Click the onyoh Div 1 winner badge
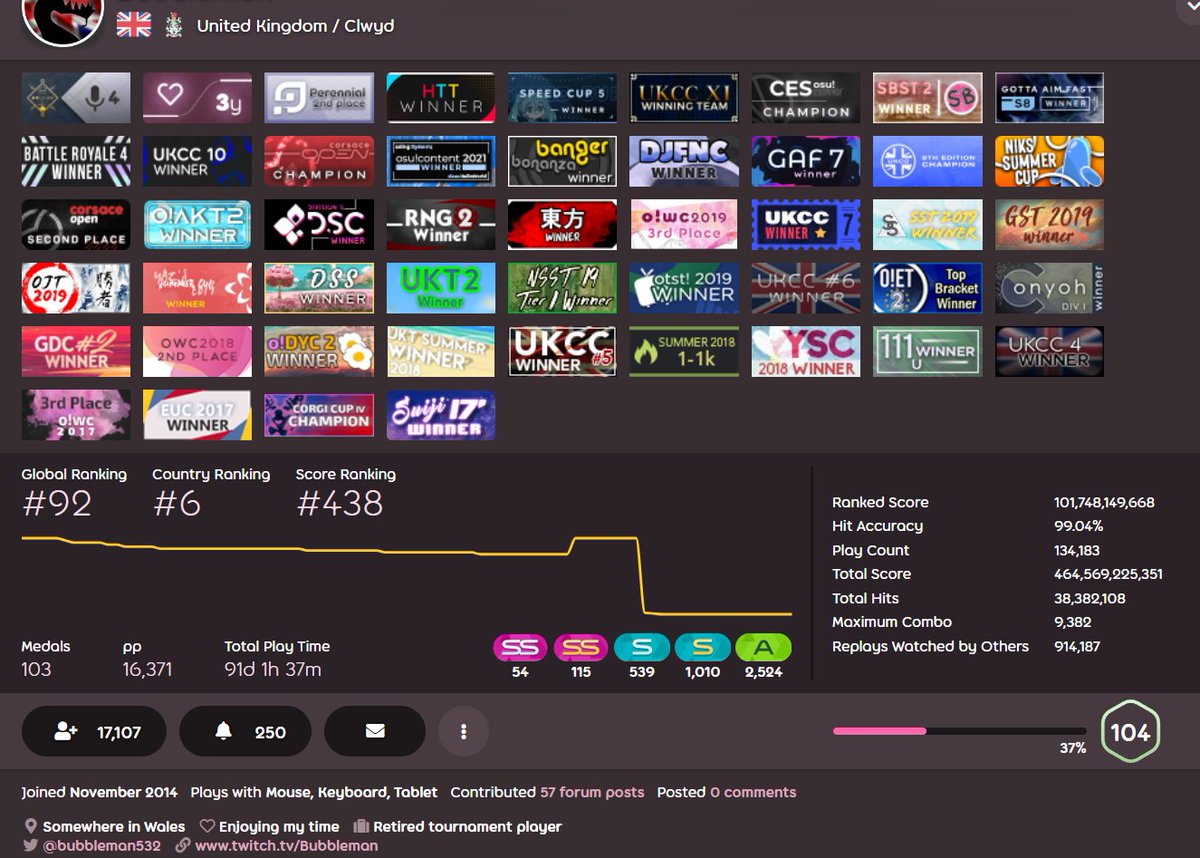Screen dimensions: 1200x858 tap(1049, 289)
